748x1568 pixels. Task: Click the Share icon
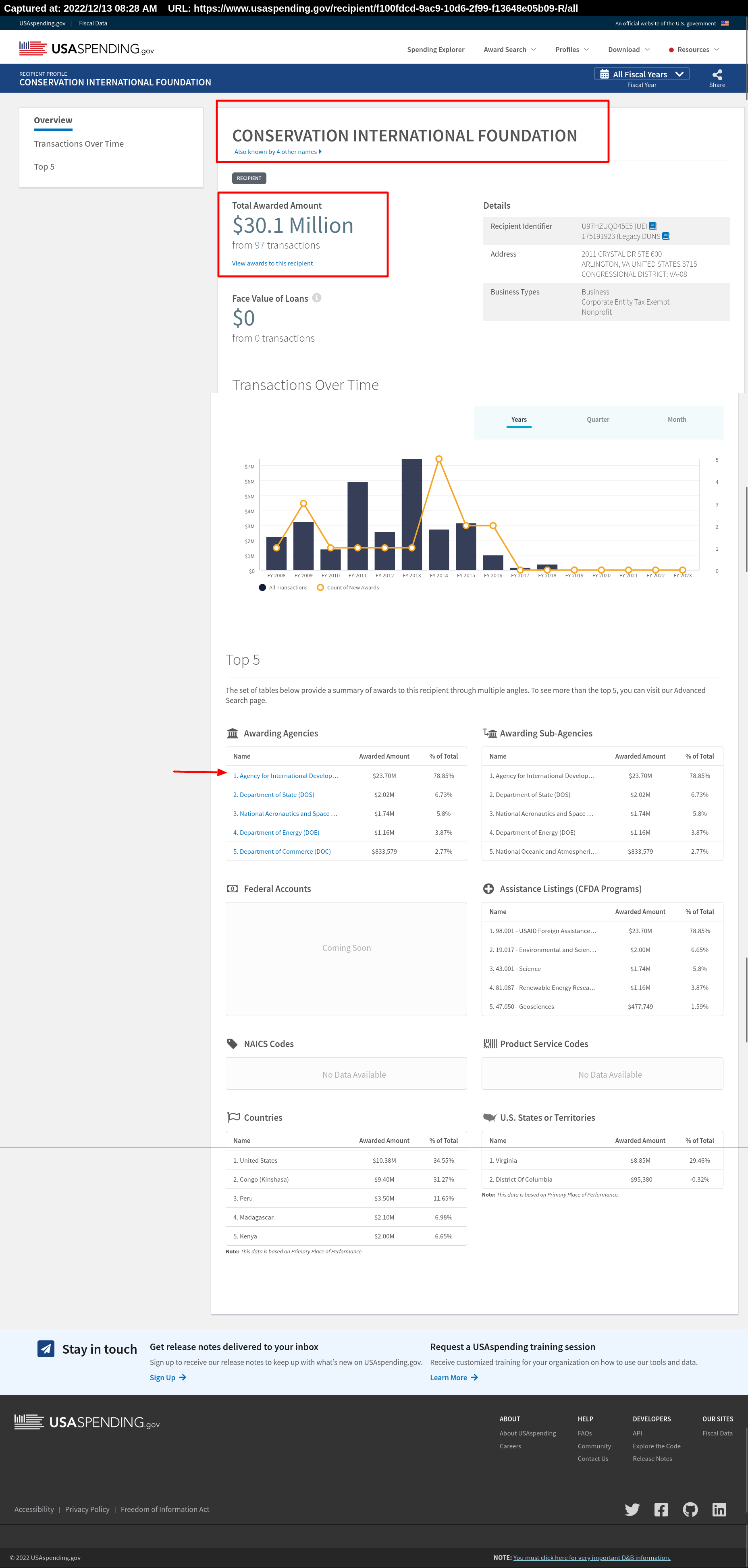coord(717,74)
